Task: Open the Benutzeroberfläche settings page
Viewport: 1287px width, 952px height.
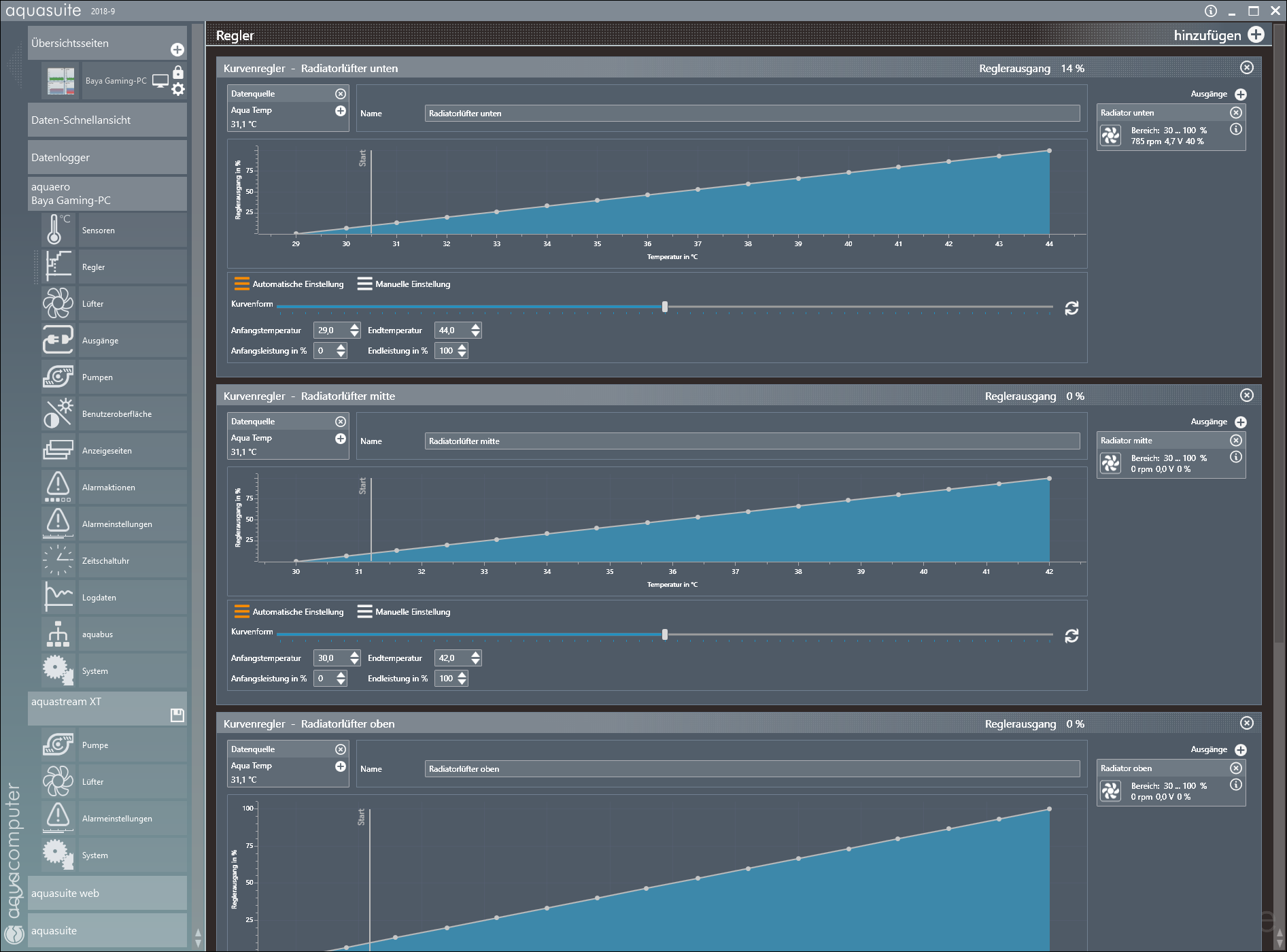Action: point(114,413)
